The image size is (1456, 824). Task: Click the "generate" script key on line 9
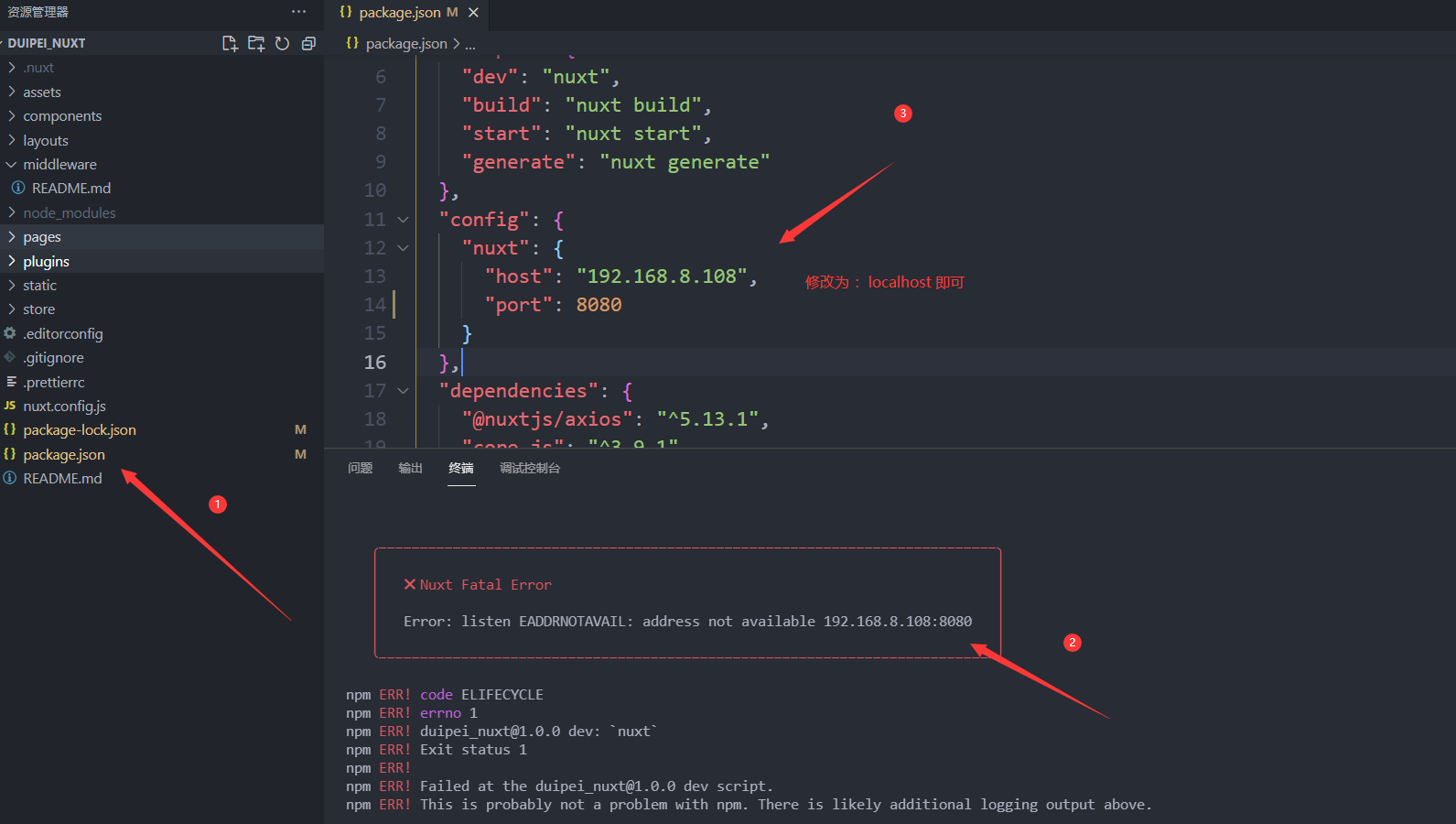519,162
